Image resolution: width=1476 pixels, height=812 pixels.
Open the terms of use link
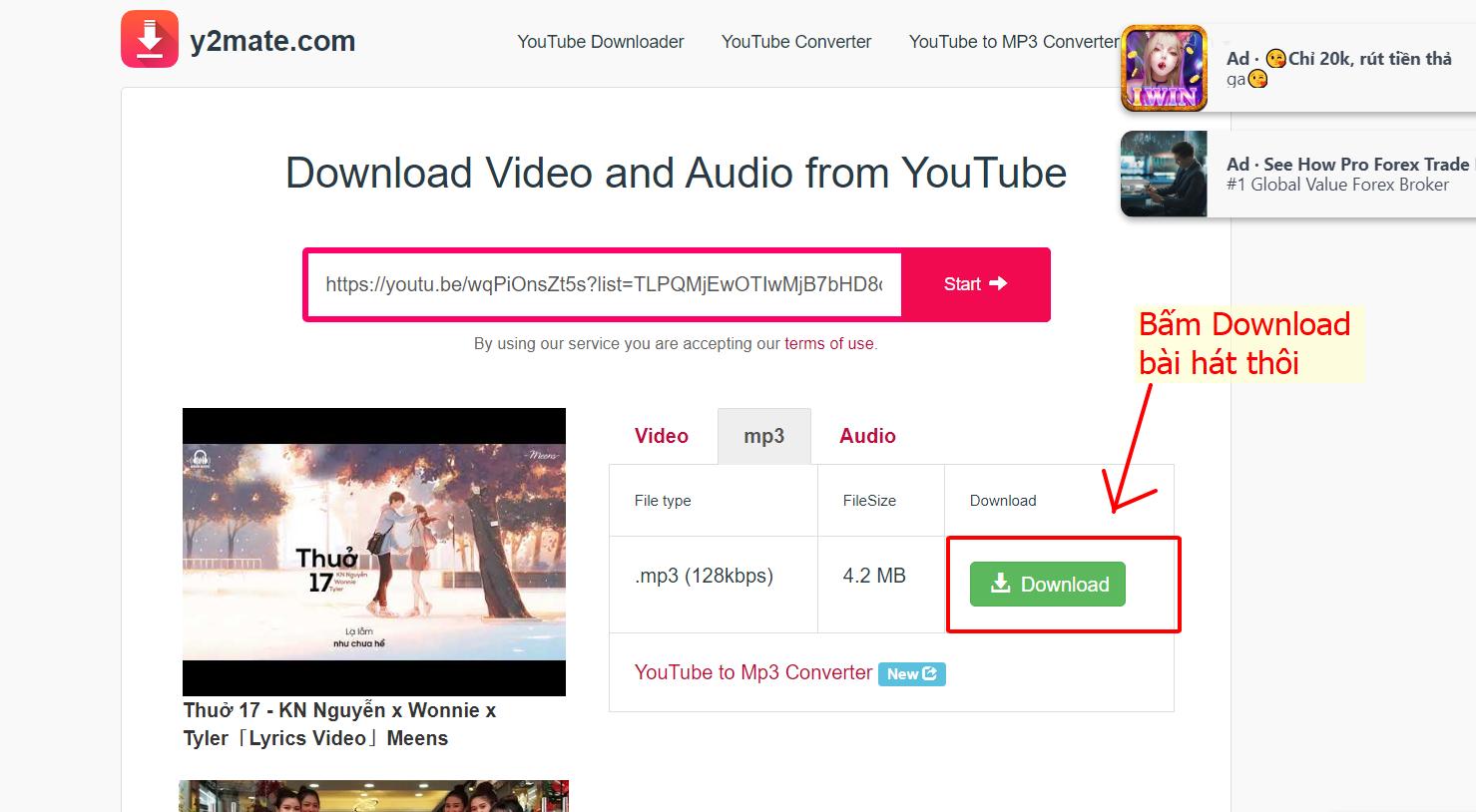point(828,343)
